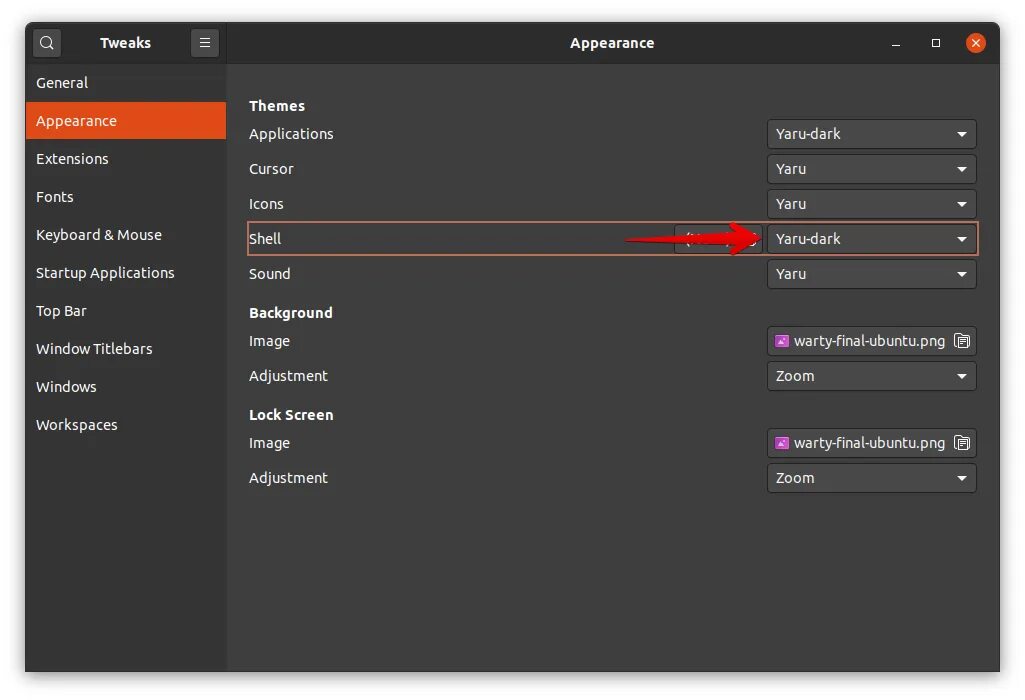
Task: Expand the Shell theme dropdown
Action: (x=871, y=239)
